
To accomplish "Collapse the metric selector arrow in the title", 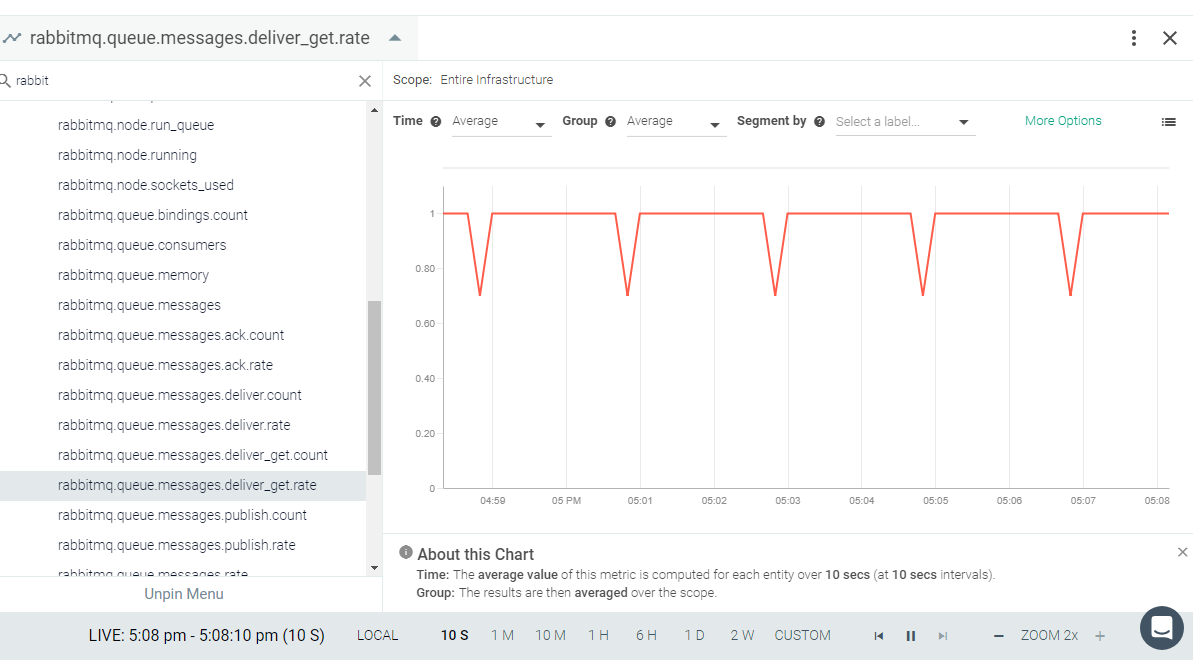I will 395,38.
